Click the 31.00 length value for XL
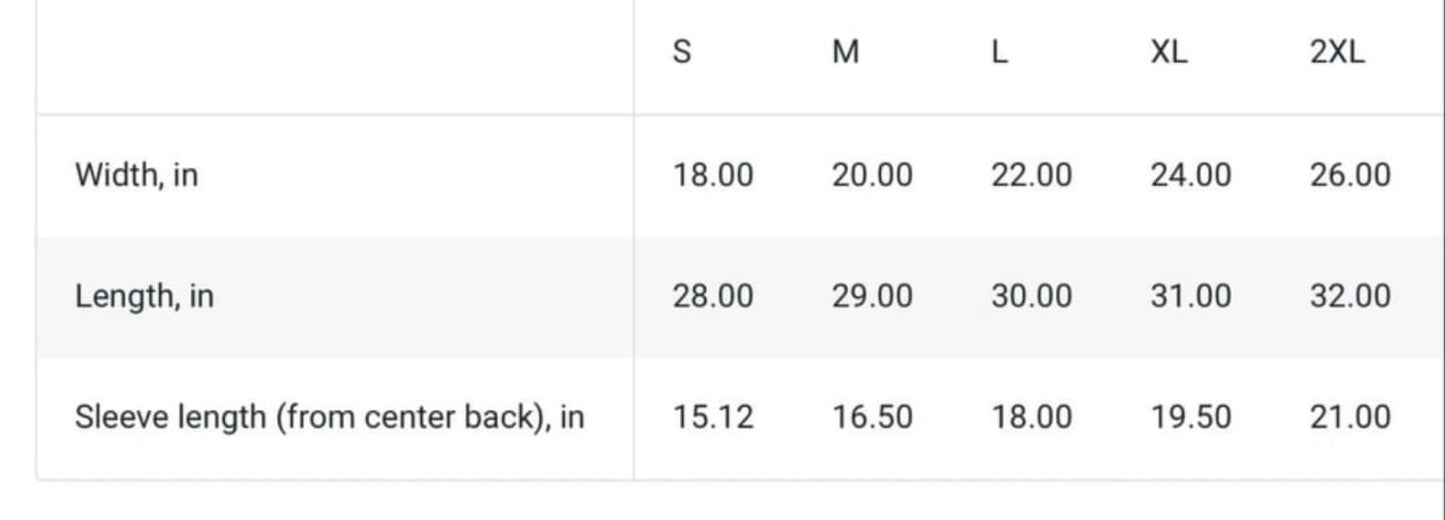The width and height of the screenshot is (1445, 520). pyautogui.click(x=1191, y=296)
